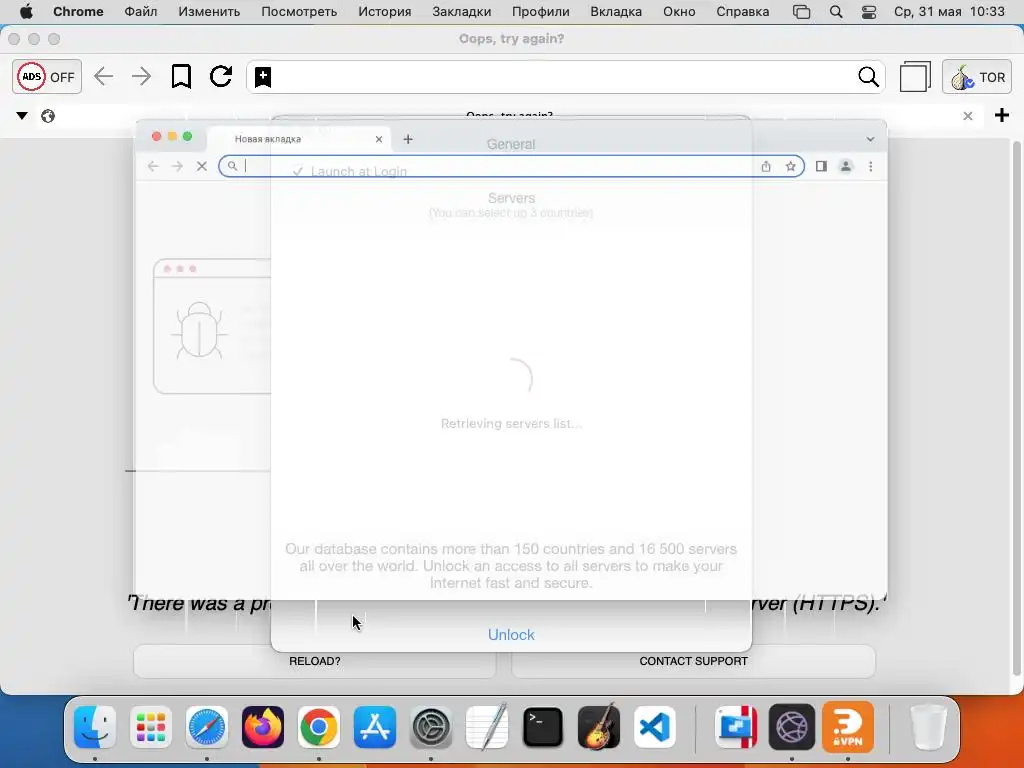
Task: Open the dark globe browser Dock icon
Action: tap(792, 727)
